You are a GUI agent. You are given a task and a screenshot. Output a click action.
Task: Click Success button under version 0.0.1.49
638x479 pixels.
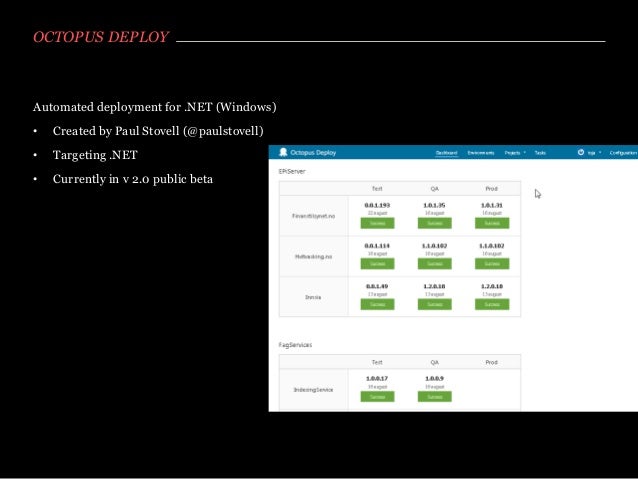[x=377, y=304]
